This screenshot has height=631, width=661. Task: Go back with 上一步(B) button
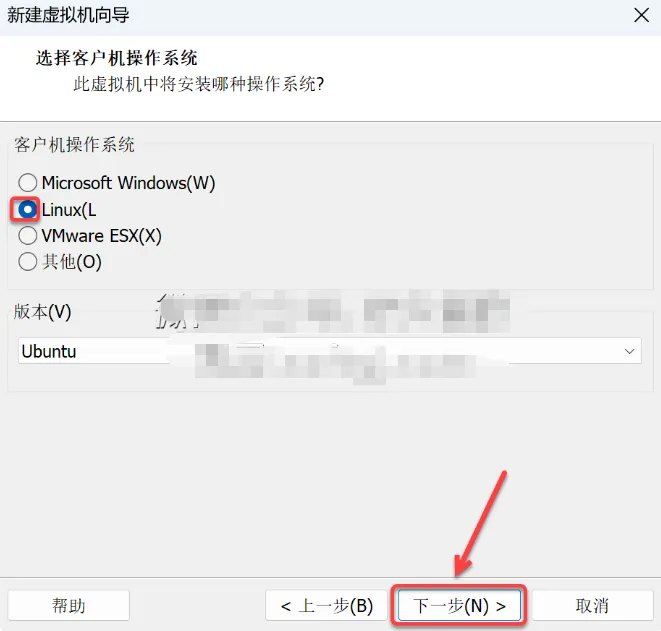pyautogui.click(x=326, y=606)
